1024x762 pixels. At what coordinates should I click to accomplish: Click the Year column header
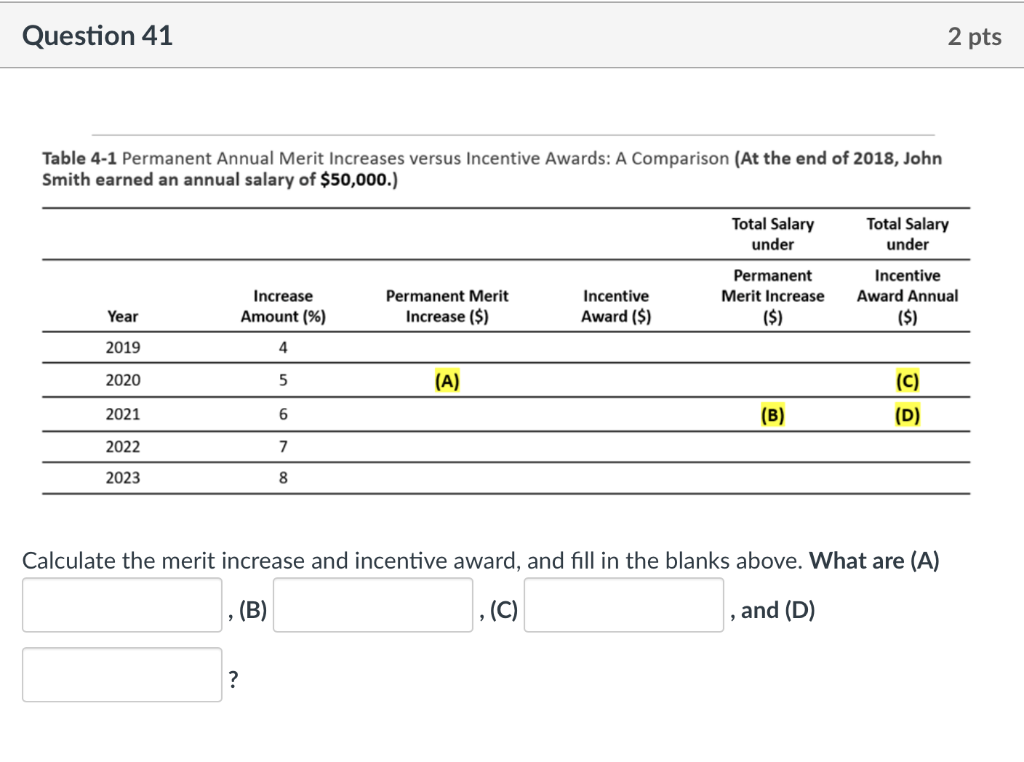click(x=123, y=316)
